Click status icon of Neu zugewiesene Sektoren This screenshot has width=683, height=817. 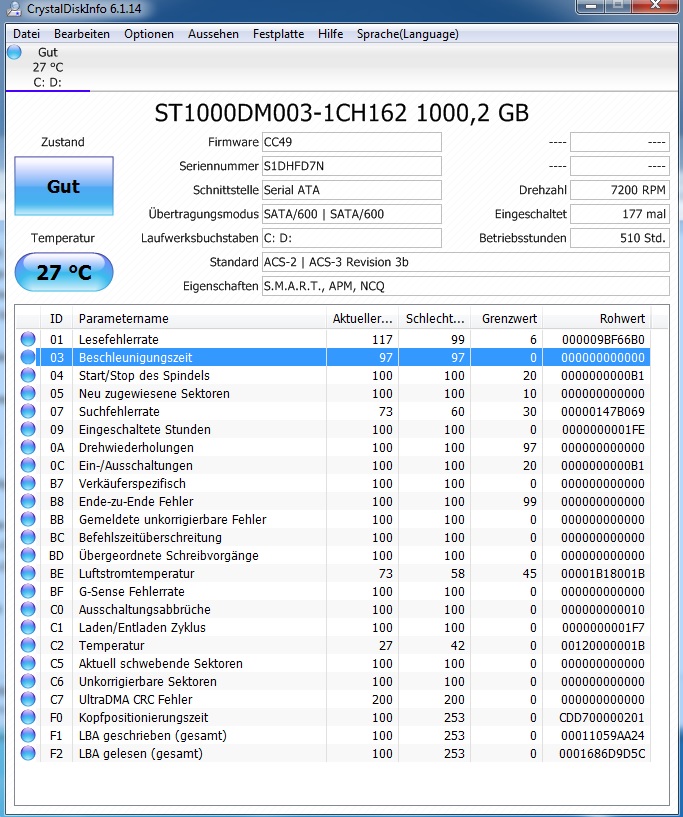tap(28, 393)
